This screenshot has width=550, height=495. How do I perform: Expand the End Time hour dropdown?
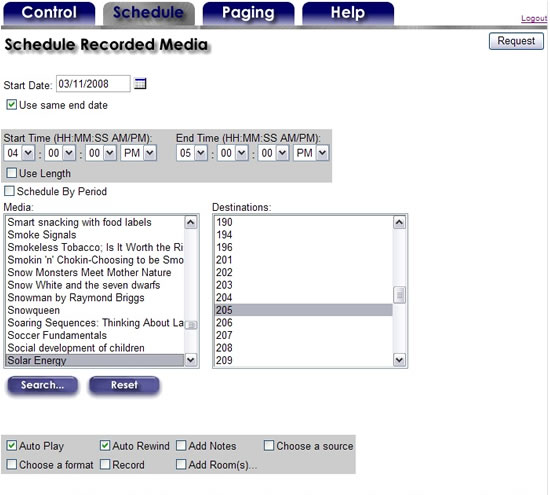click(x=192, y=153)
